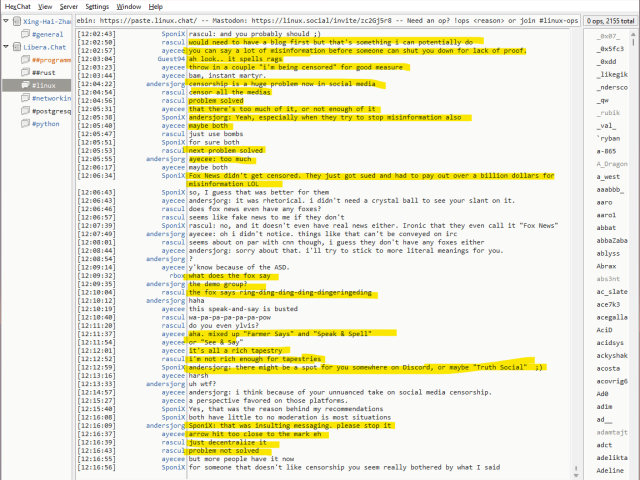The image size is (640, 480).
Task: Select user aaabbb_ in user list
Action: click(x=610, y=189)
